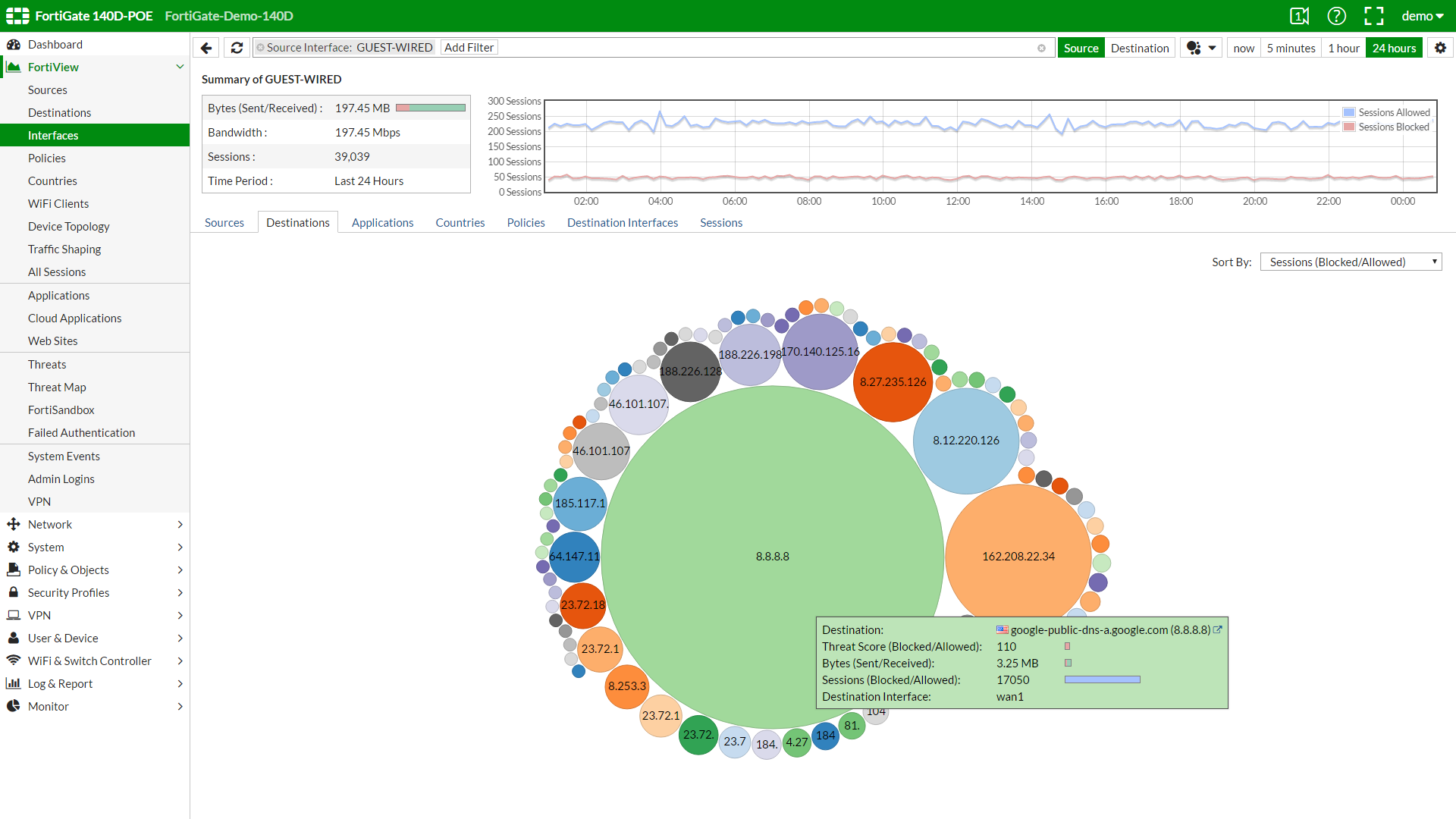
Task: Open the CLI console icon
Action: pyautogui.click(x=1299, y=16)
